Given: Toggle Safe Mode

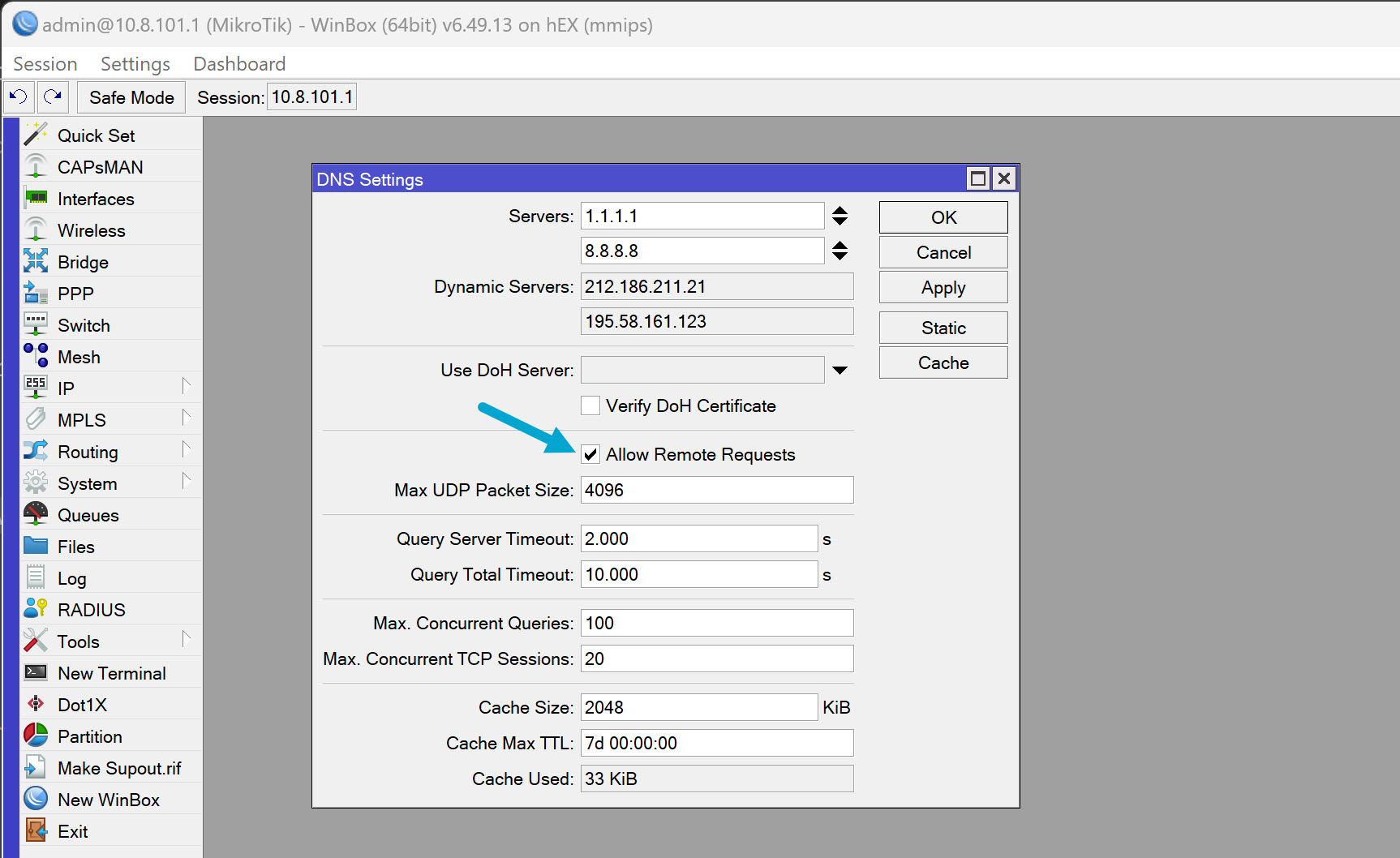Looking at the screenshot, I should point(131,97).
